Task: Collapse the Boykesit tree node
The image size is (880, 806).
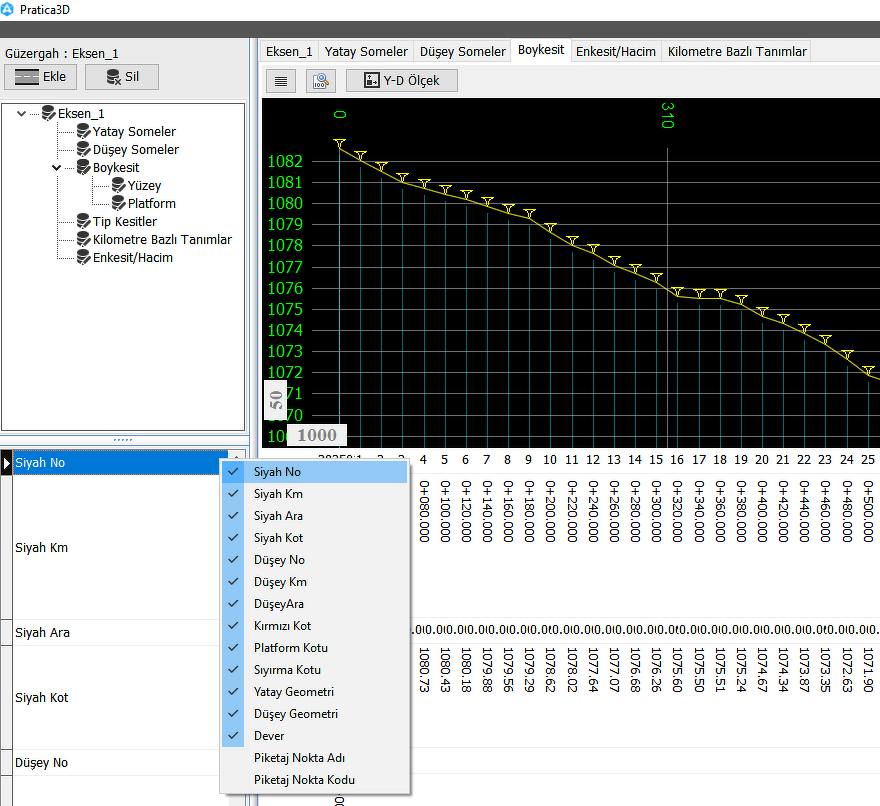Action: (57, 168)
